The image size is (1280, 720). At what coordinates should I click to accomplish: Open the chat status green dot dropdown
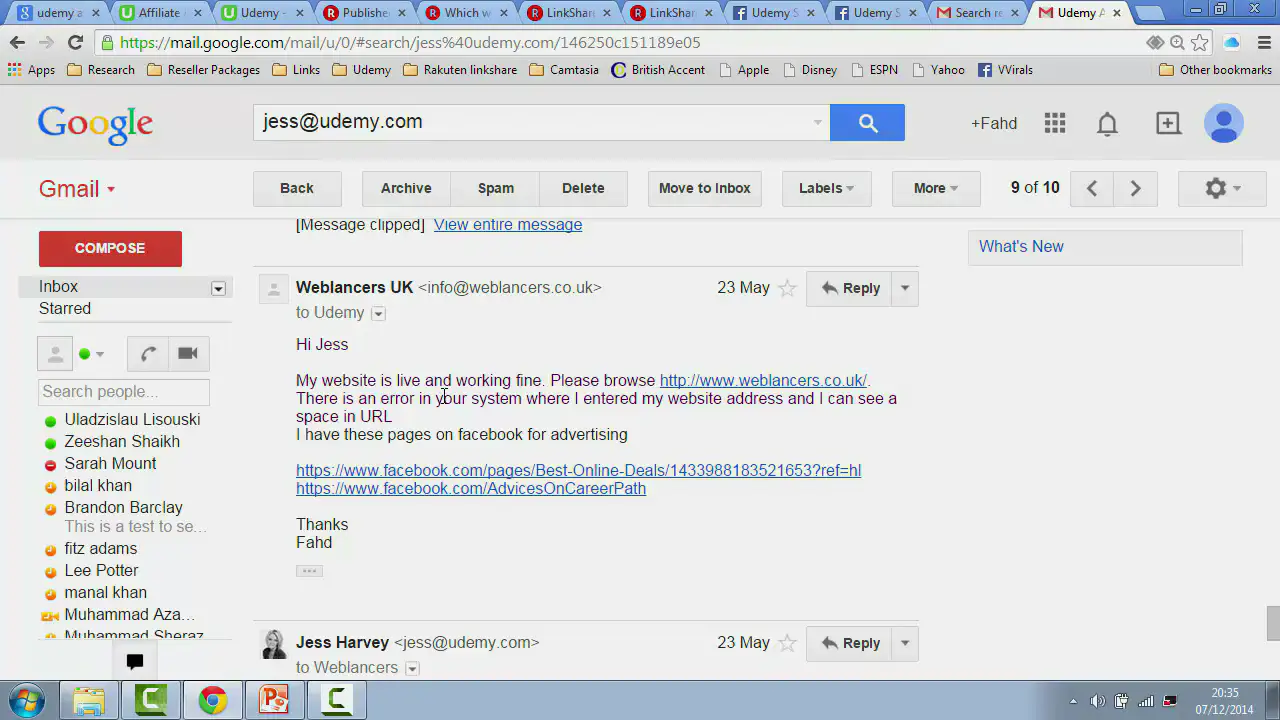coord(91,354)
